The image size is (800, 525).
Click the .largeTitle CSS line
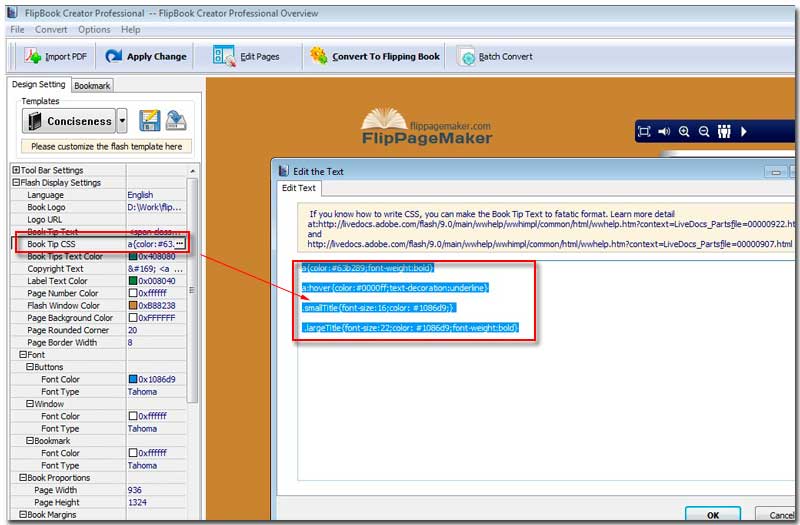point(410,328)
